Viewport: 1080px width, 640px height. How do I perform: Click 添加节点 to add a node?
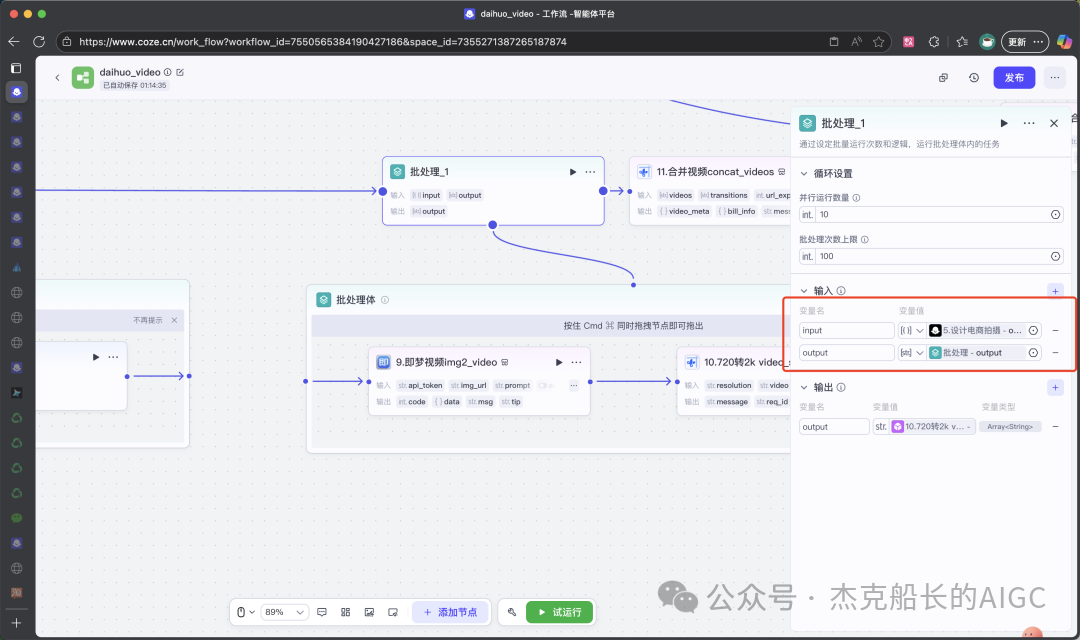[x=450, y=612]
